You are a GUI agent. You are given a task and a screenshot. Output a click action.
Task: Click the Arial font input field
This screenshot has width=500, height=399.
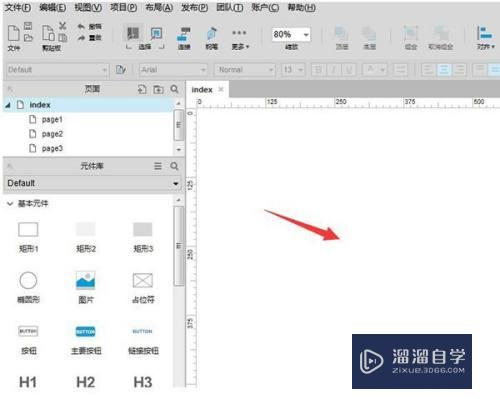click(173, 70)
